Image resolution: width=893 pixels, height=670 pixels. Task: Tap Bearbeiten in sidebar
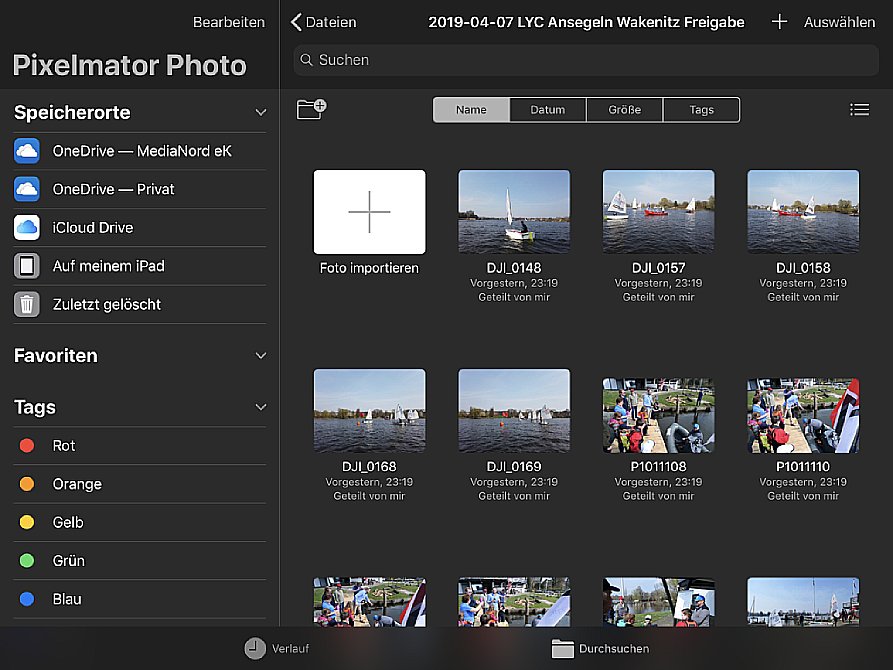tap(228, 22)
